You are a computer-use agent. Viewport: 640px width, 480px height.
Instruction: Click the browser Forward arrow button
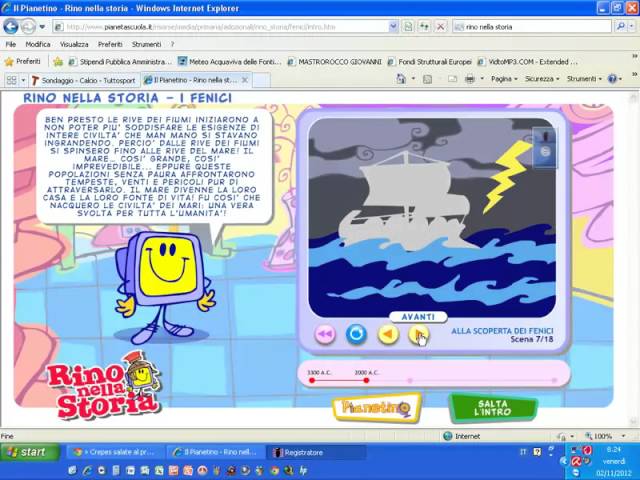[x=28, y=27]
